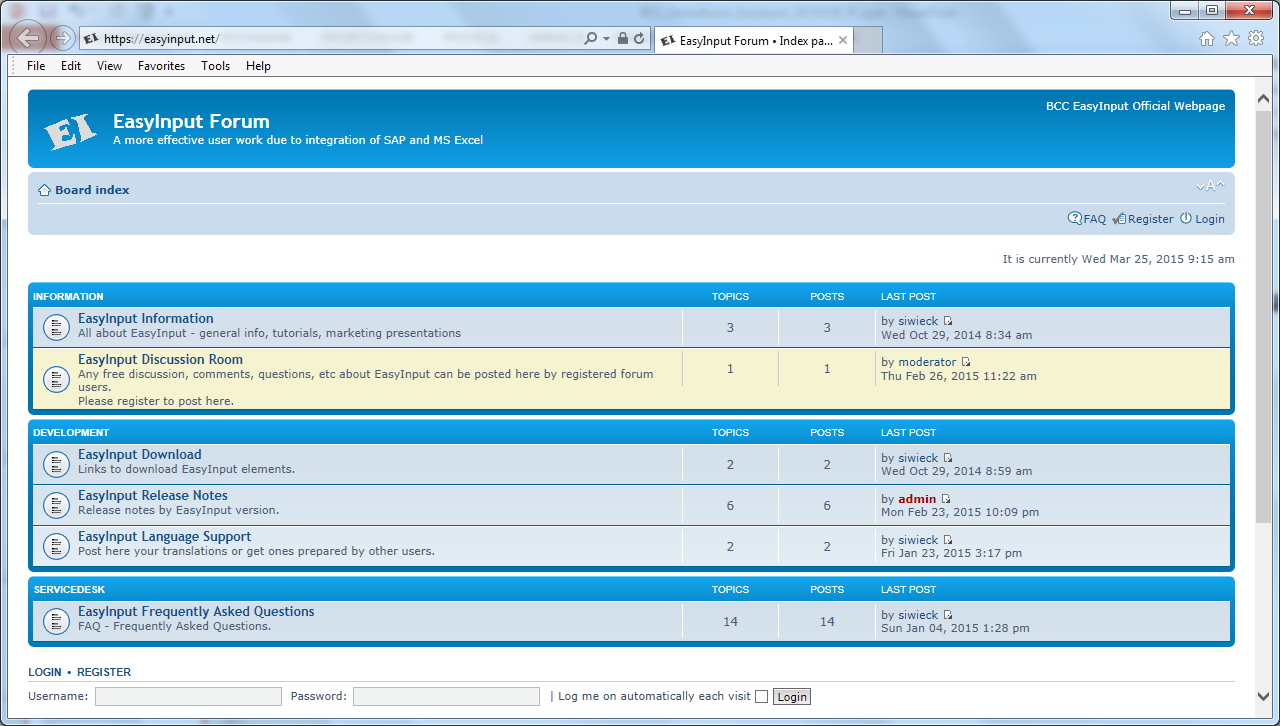
Task: Open the EasyInput Information forum
Action: click(x=146, y=318)
